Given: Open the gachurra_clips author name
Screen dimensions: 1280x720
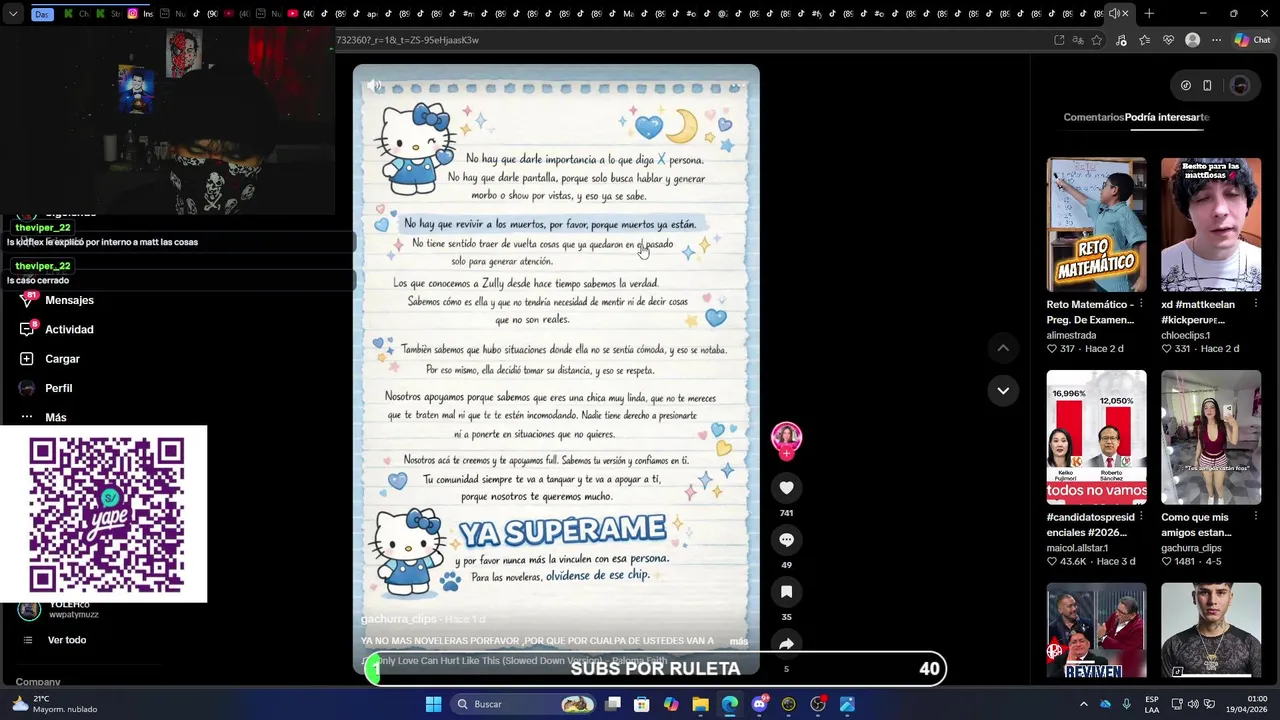Looking at the screenshot, I should (x=398, y=619).
